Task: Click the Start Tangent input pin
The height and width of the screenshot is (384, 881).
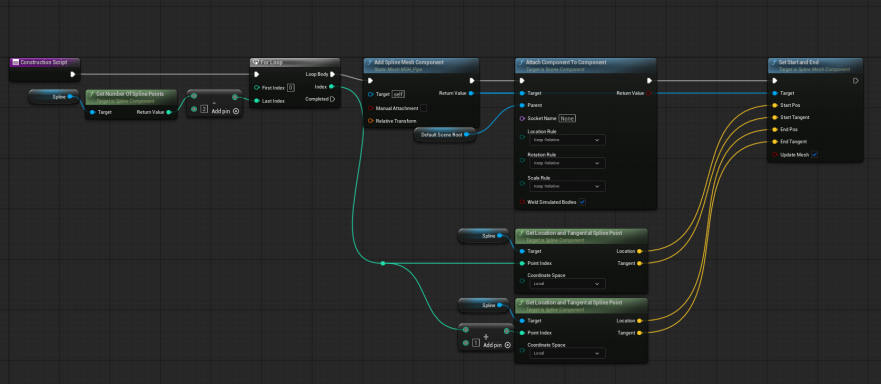Action: (x=775, y=118)
